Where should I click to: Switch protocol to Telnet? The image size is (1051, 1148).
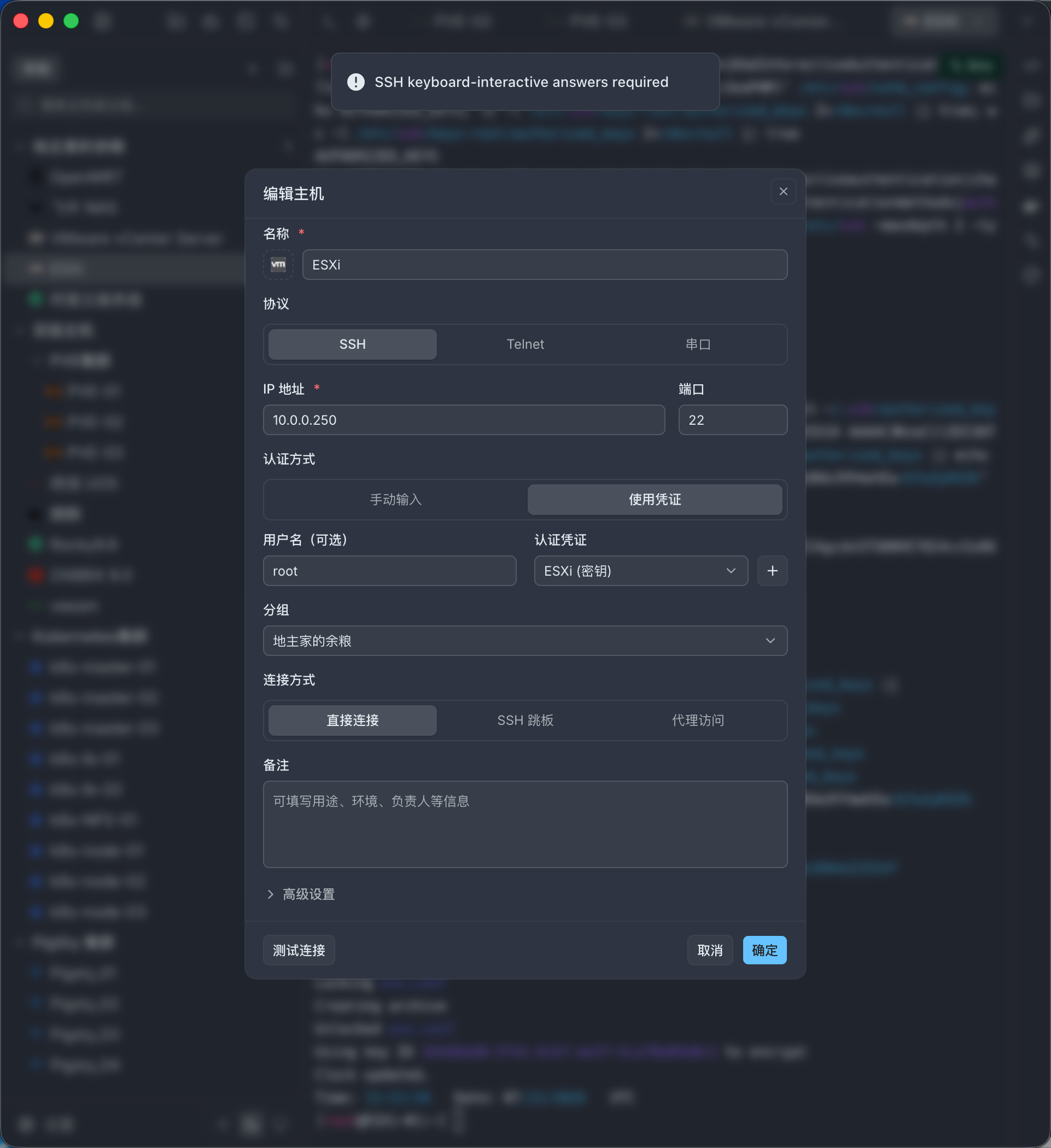click(525, 344)
